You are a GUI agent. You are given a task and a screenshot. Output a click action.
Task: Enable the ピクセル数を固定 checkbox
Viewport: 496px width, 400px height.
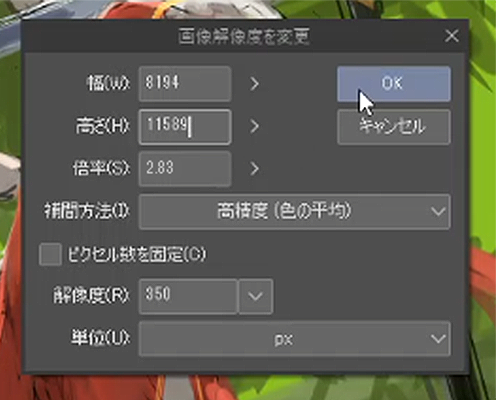[50, 254]
